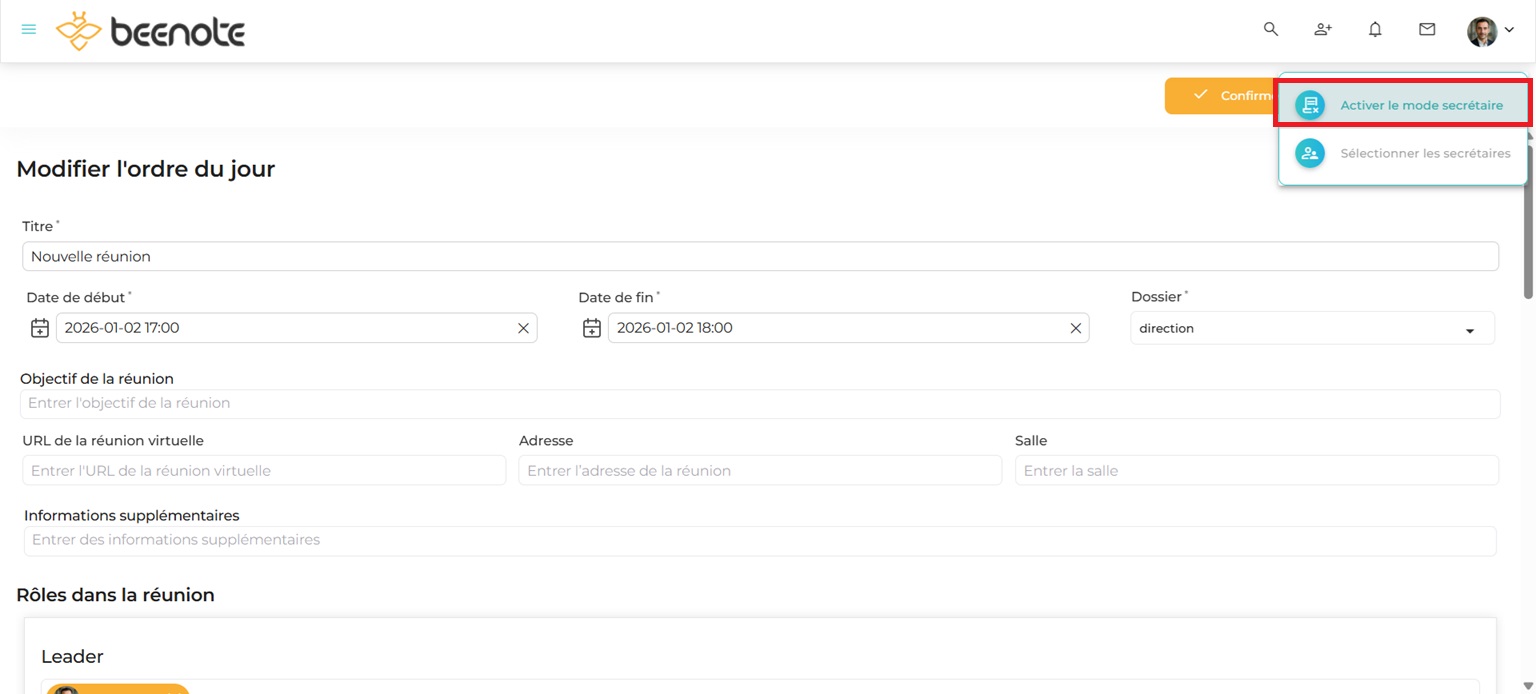This screenshot has width=1536, height=694.
Task: Clear the start date value
Action: 523,328
